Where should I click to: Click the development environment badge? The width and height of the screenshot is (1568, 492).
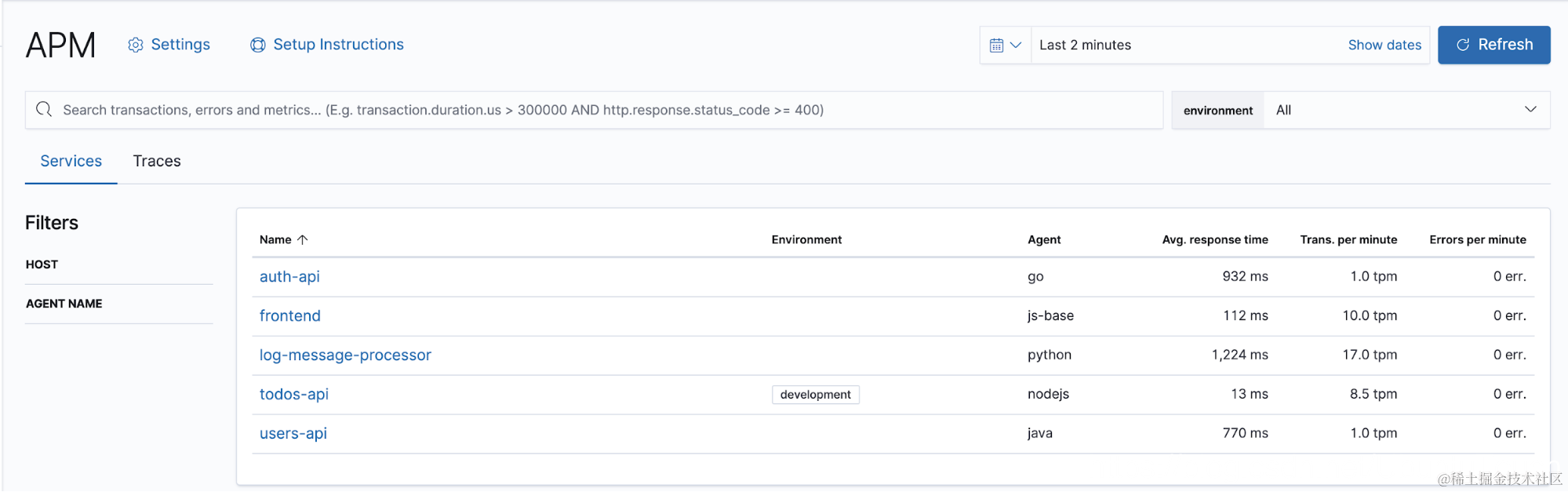tap(816, 395)
